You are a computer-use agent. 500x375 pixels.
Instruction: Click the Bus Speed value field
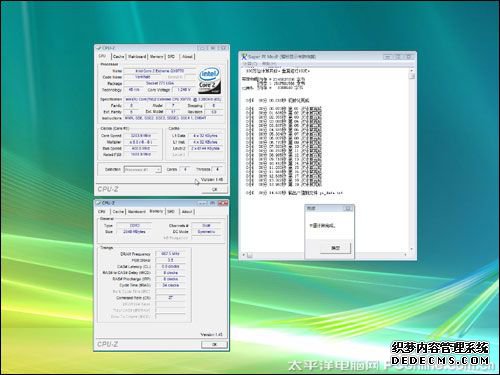pyautogui.click(x=141, y=148)
